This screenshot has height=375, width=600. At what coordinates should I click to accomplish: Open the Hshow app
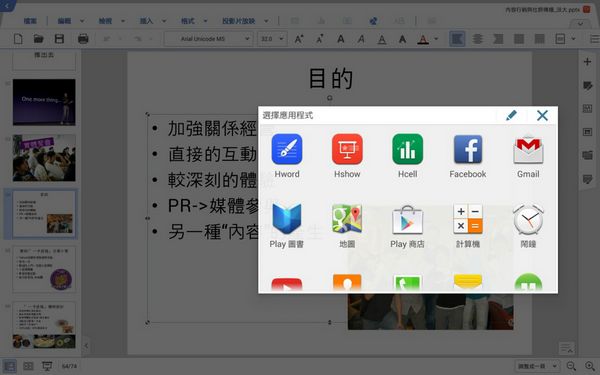[x=347, y=155]
